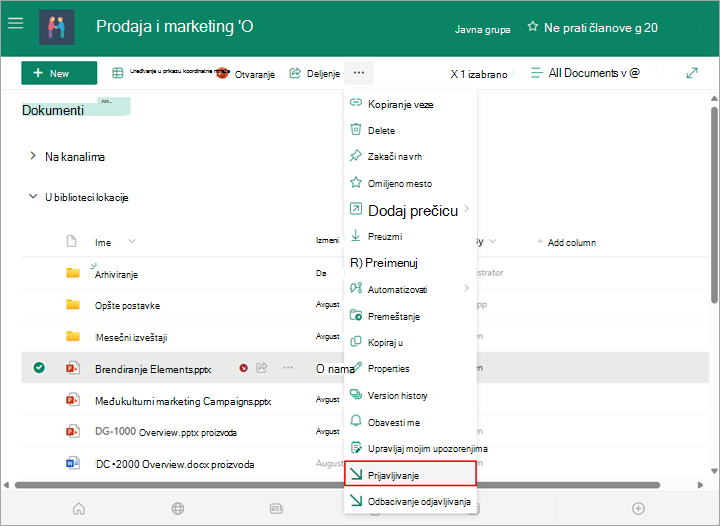Open the three-dot overflow menu in toolbar
720x526 pixels.
click(x=359, y=73)
